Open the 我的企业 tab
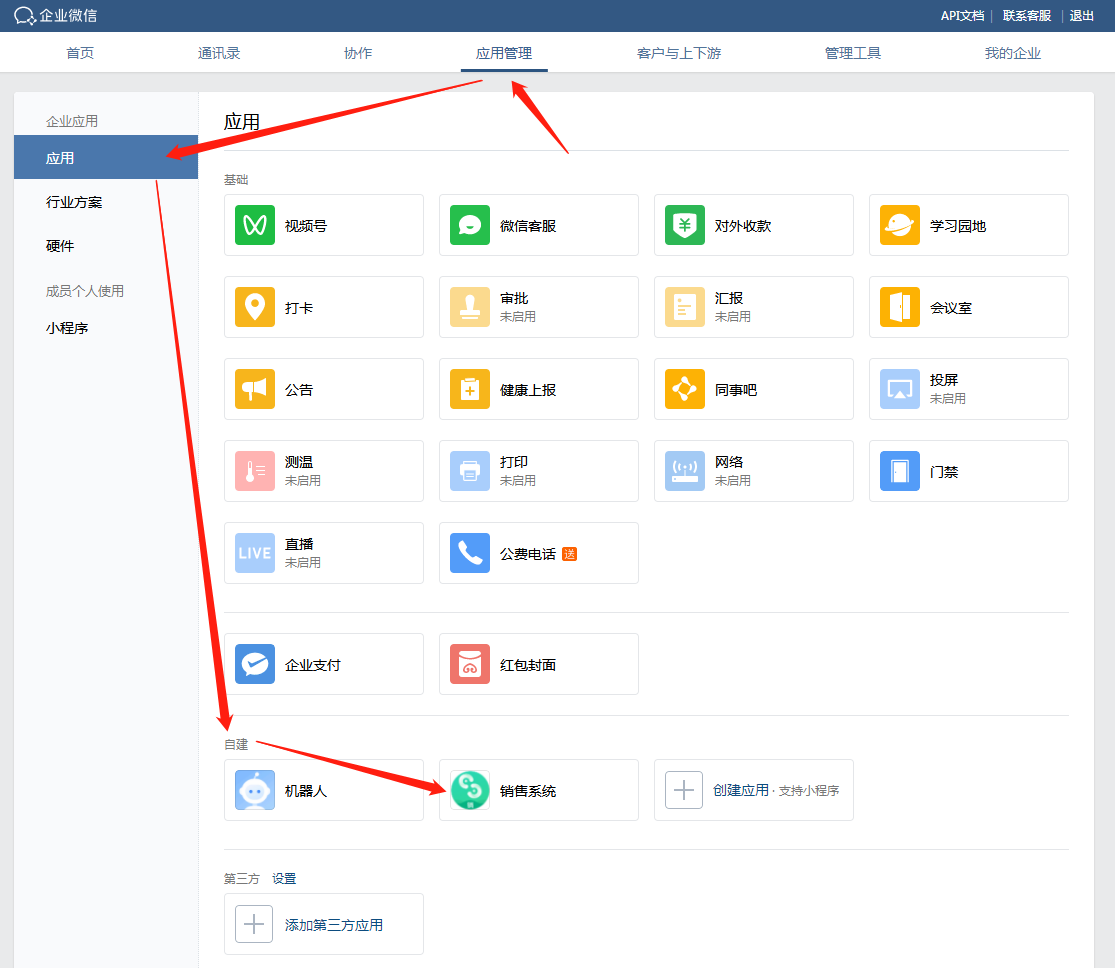The width and height of the screenshot is (1115, 968). coord(1013,53)
